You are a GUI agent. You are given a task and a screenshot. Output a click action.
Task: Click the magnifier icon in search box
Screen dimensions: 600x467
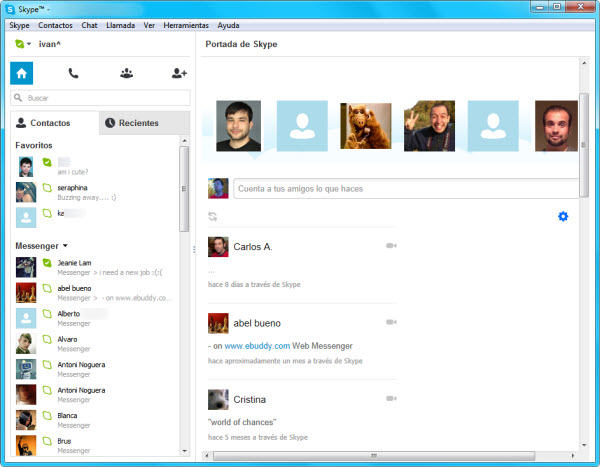pos(18,98)
